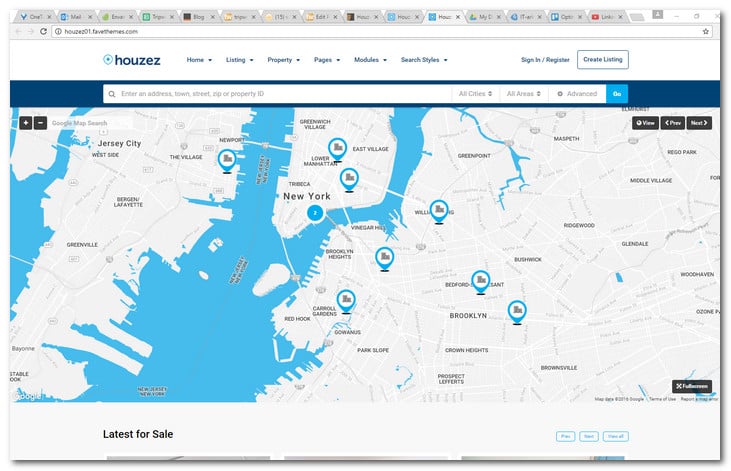Open the cluster marker labeled 2
This screenshot has width=731, height=471.
tap(314, 213)
